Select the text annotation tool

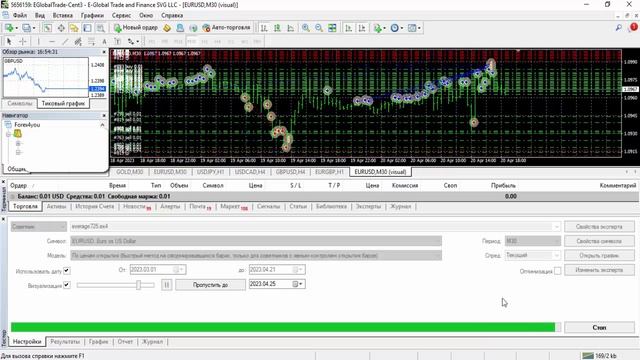pyautogui.click(x=104, y=41)
